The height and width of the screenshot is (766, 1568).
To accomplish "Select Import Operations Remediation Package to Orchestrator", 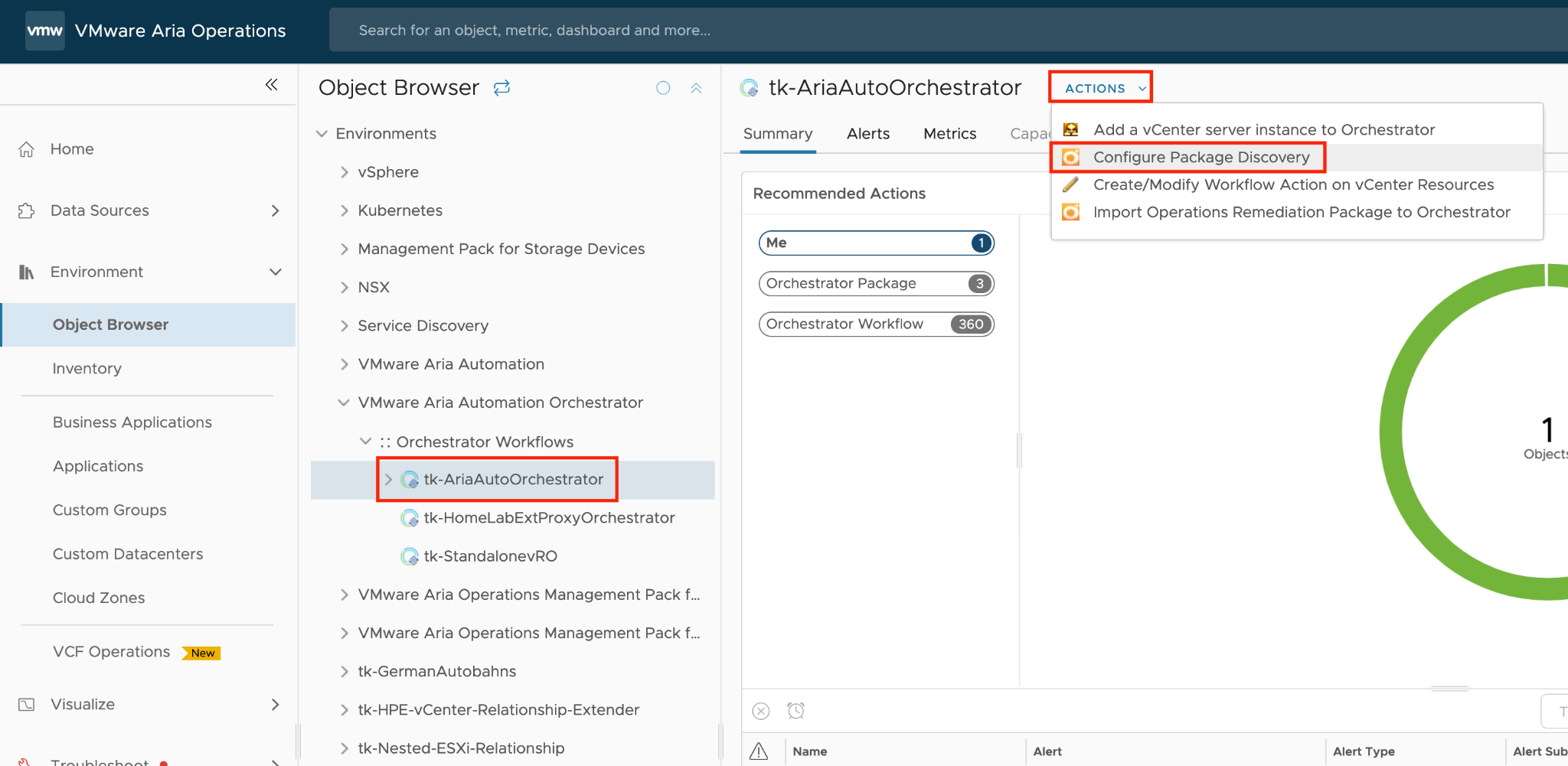I will [x=1302, y=212].
